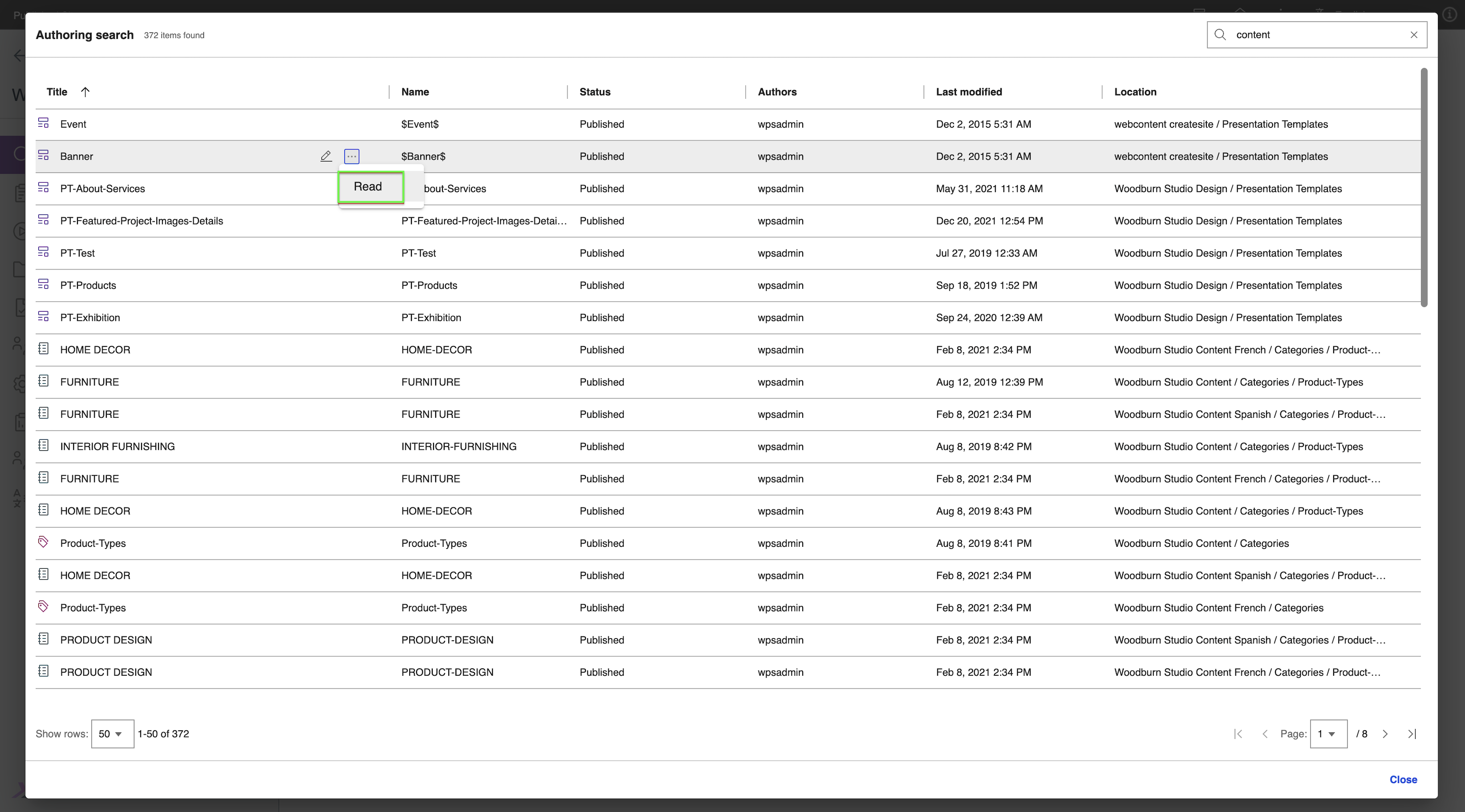Click the Close button
The image size is (1465, 812).
(1403, 780)
